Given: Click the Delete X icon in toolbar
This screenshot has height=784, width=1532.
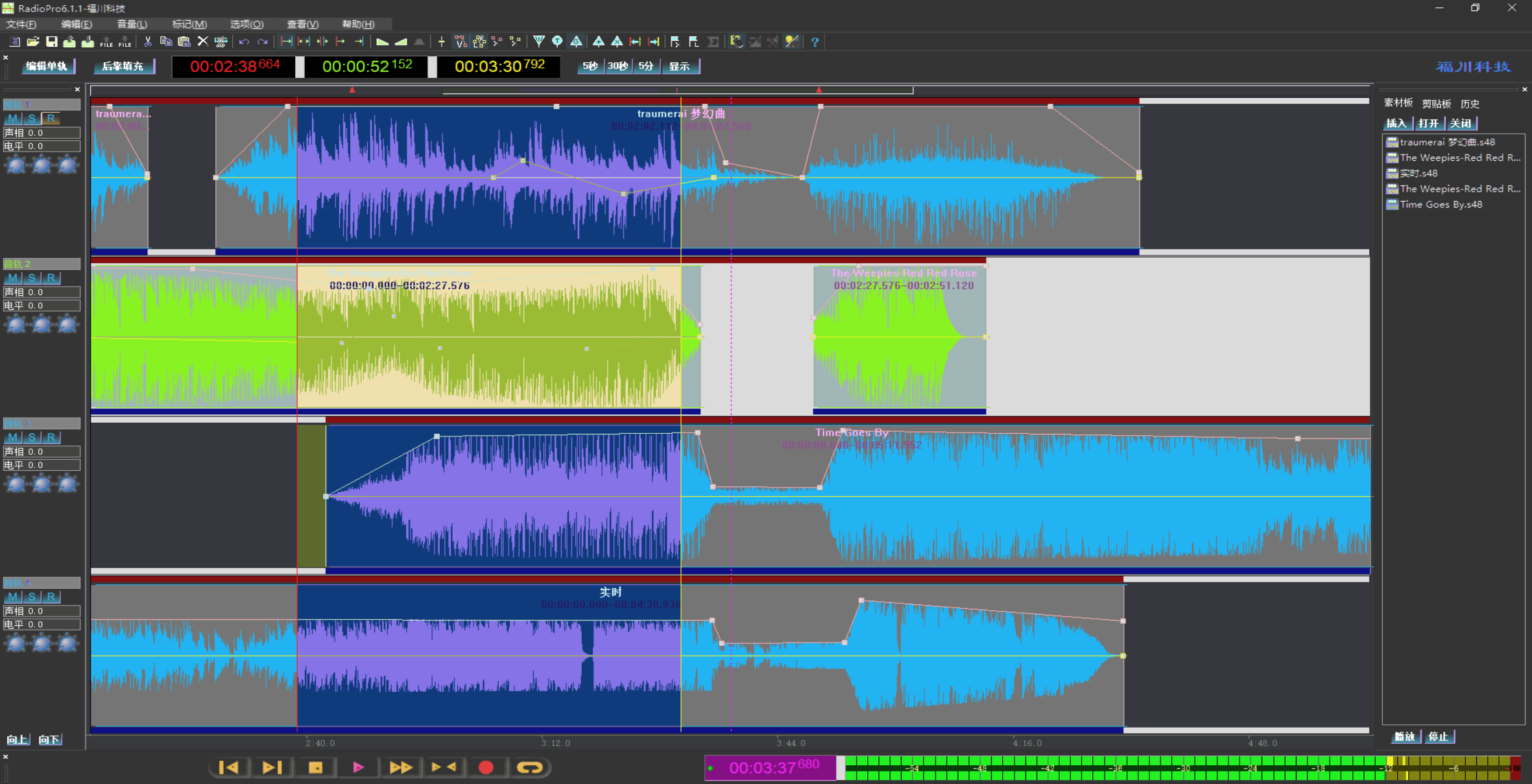Looking at the screenshot, I should coord(202,42).
